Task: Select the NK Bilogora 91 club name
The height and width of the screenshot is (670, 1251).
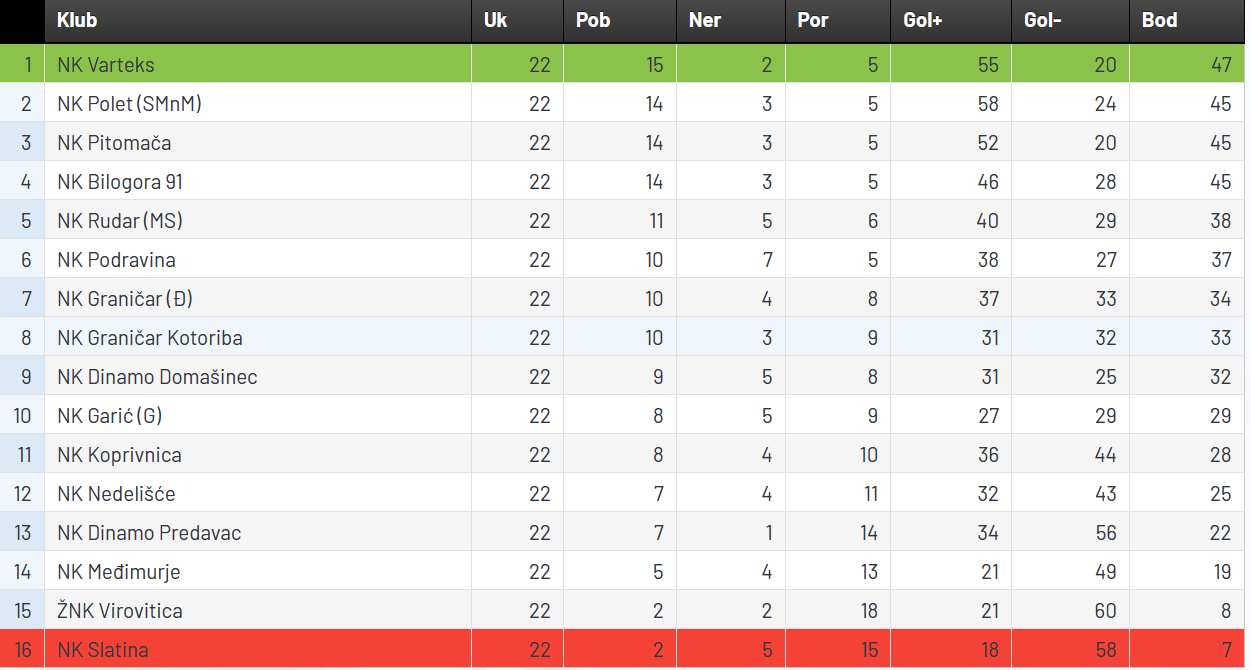Action: [120, 182]
